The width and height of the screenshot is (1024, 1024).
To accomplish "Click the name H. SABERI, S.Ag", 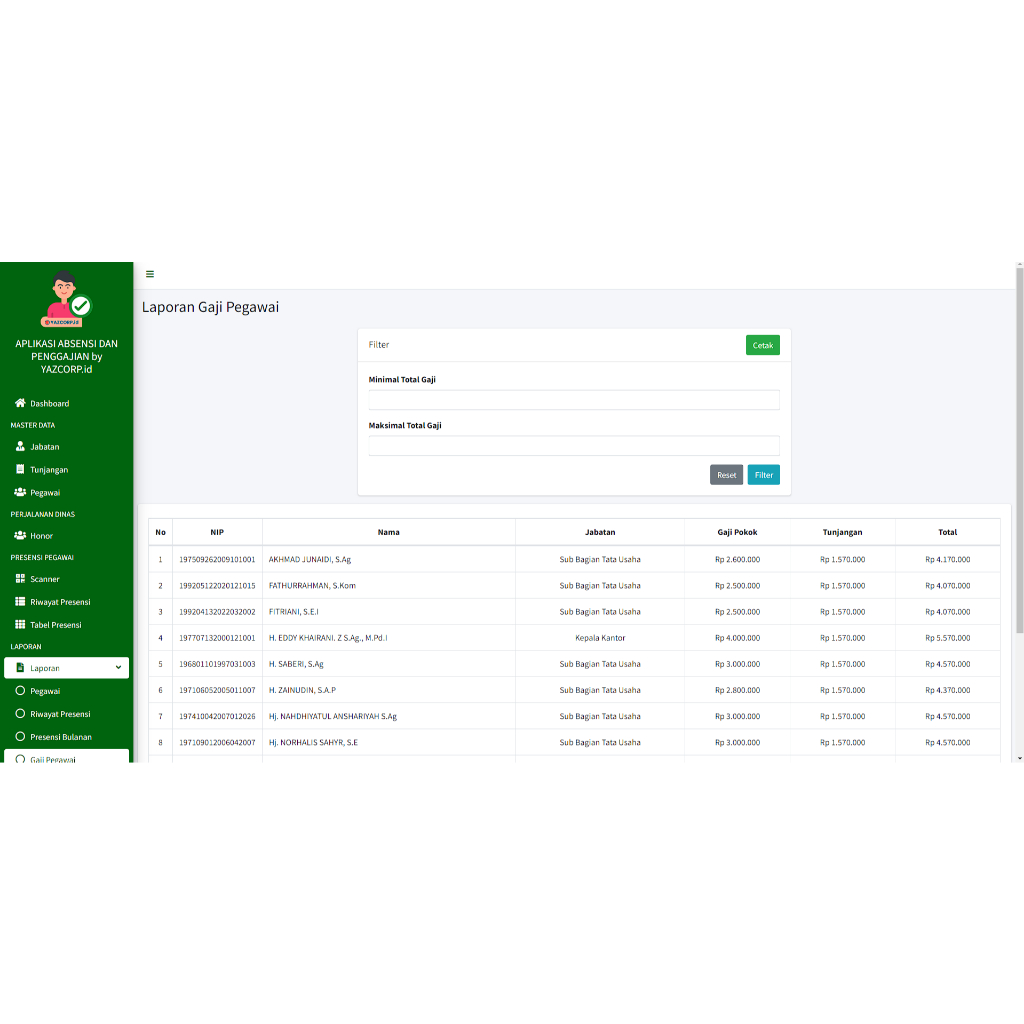I will coord(296,664).
